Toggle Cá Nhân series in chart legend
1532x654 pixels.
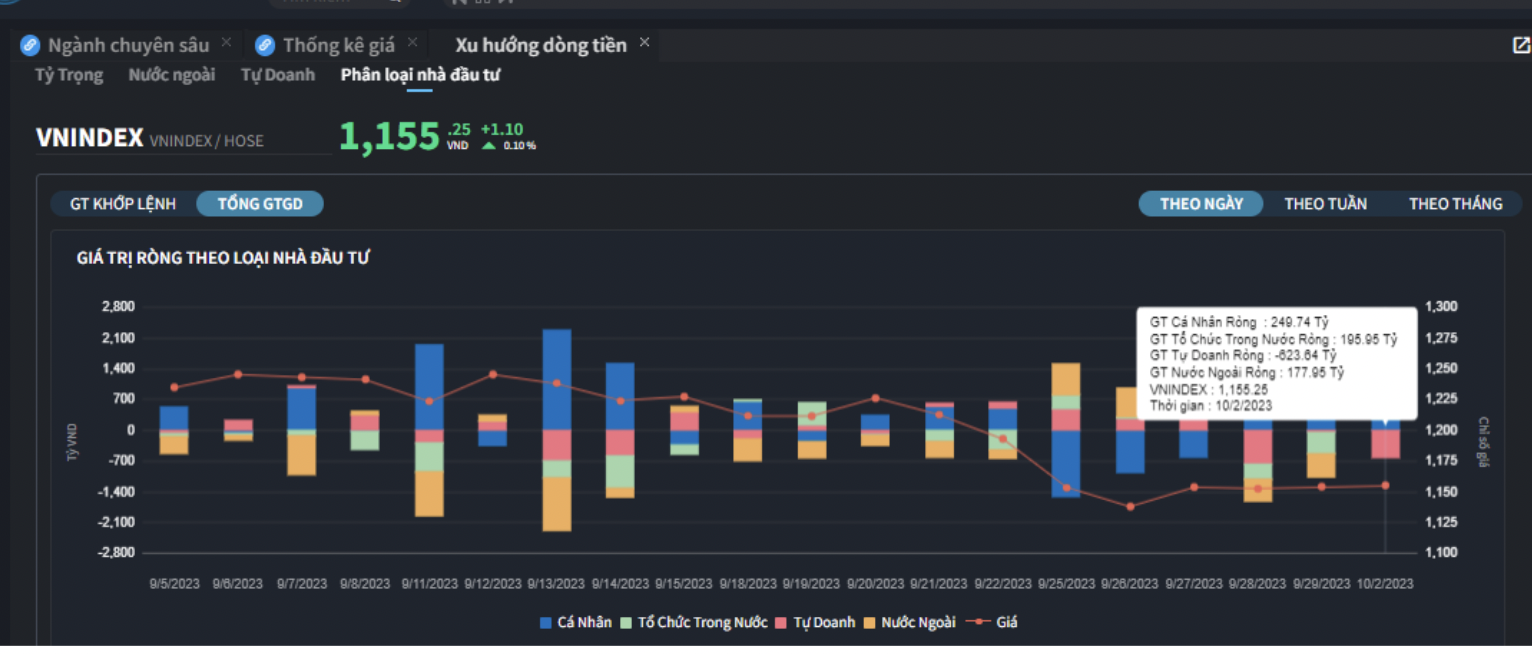(x=576, y=622)
